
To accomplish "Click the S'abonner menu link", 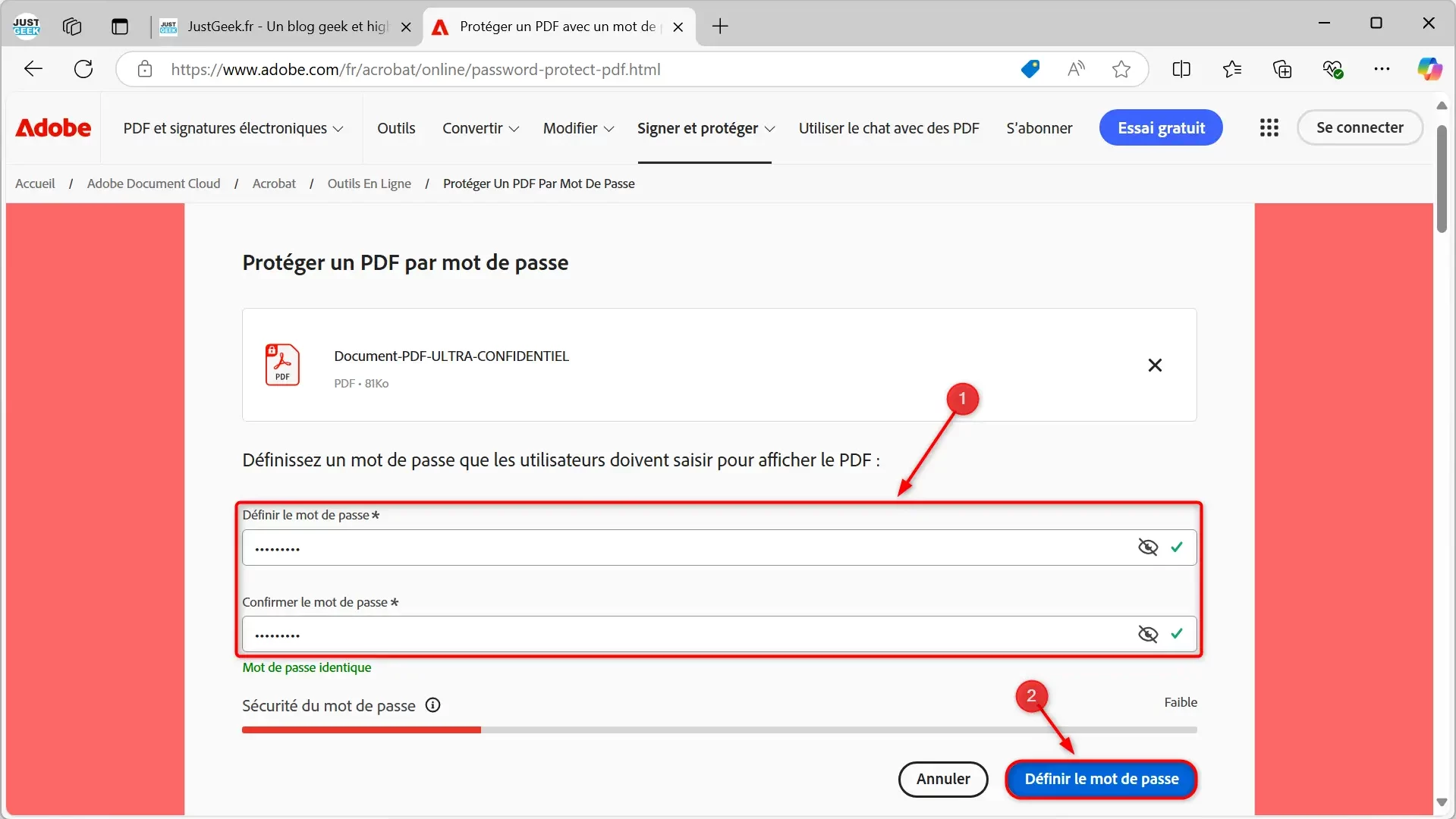I will coord(1039,128).
